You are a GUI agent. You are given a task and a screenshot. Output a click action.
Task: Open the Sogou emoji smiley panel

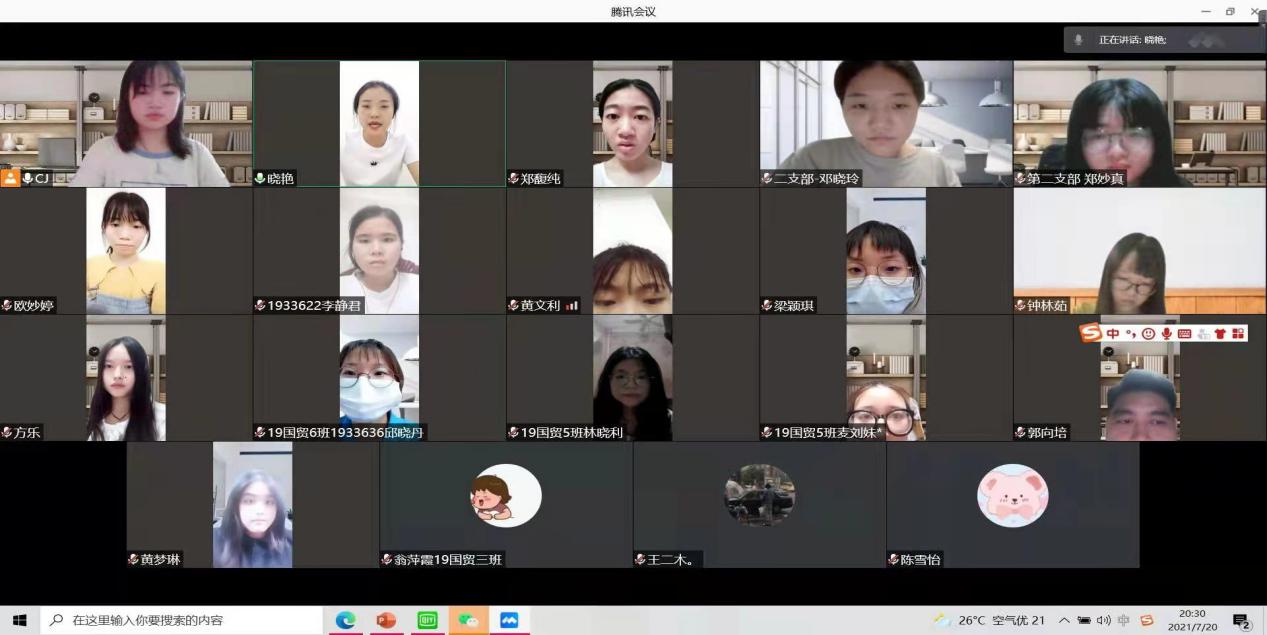tap(1148, 333)
